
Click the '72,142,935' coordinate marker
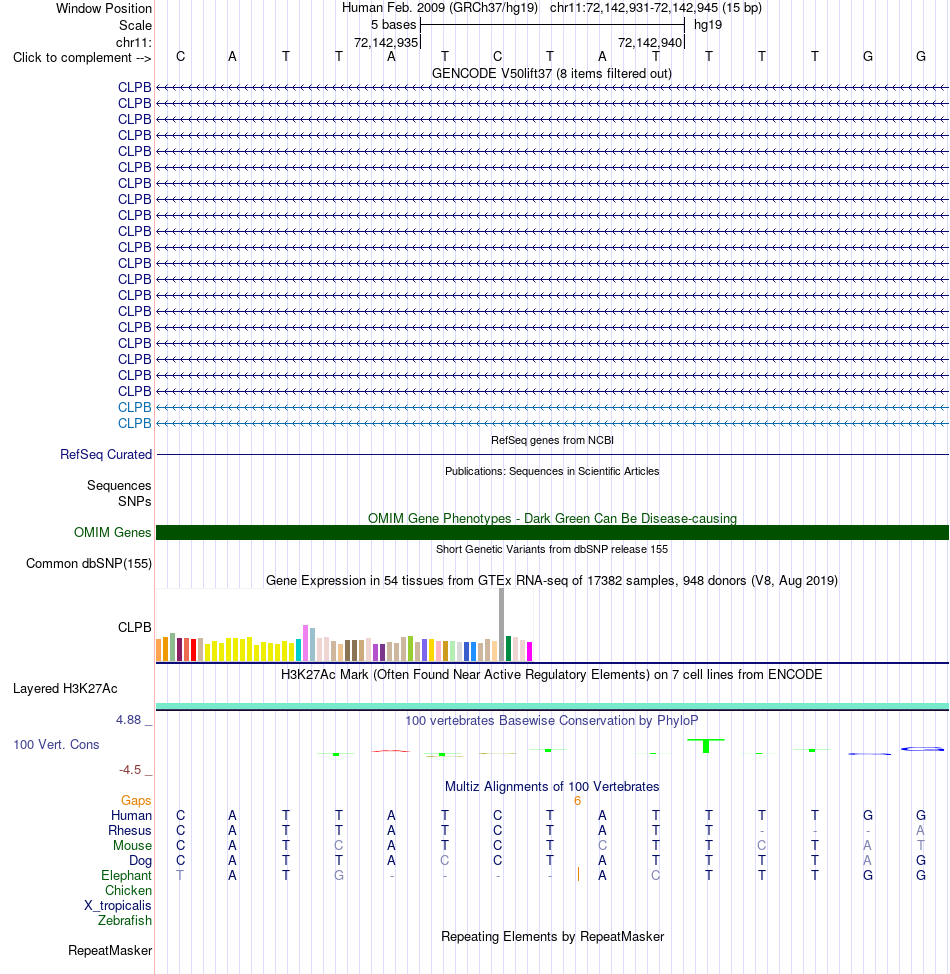click(x=386, y=42)
